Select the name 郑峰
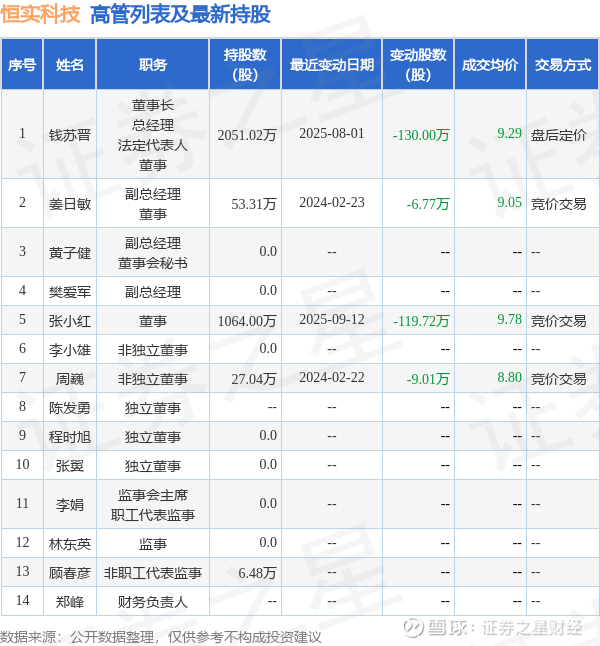 coord(70,602)
